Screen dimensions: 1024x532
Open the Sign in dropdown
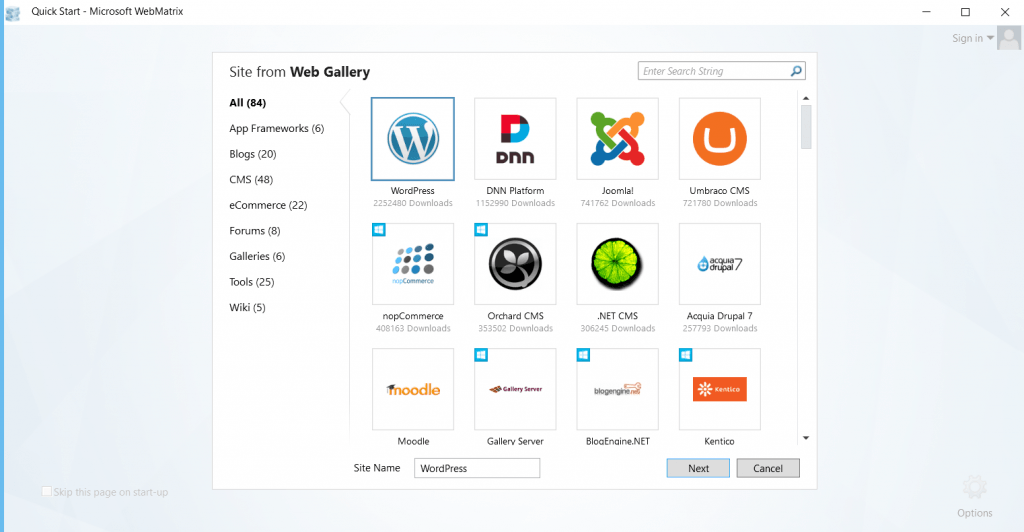pyautogui.click(x=973, y=38)
